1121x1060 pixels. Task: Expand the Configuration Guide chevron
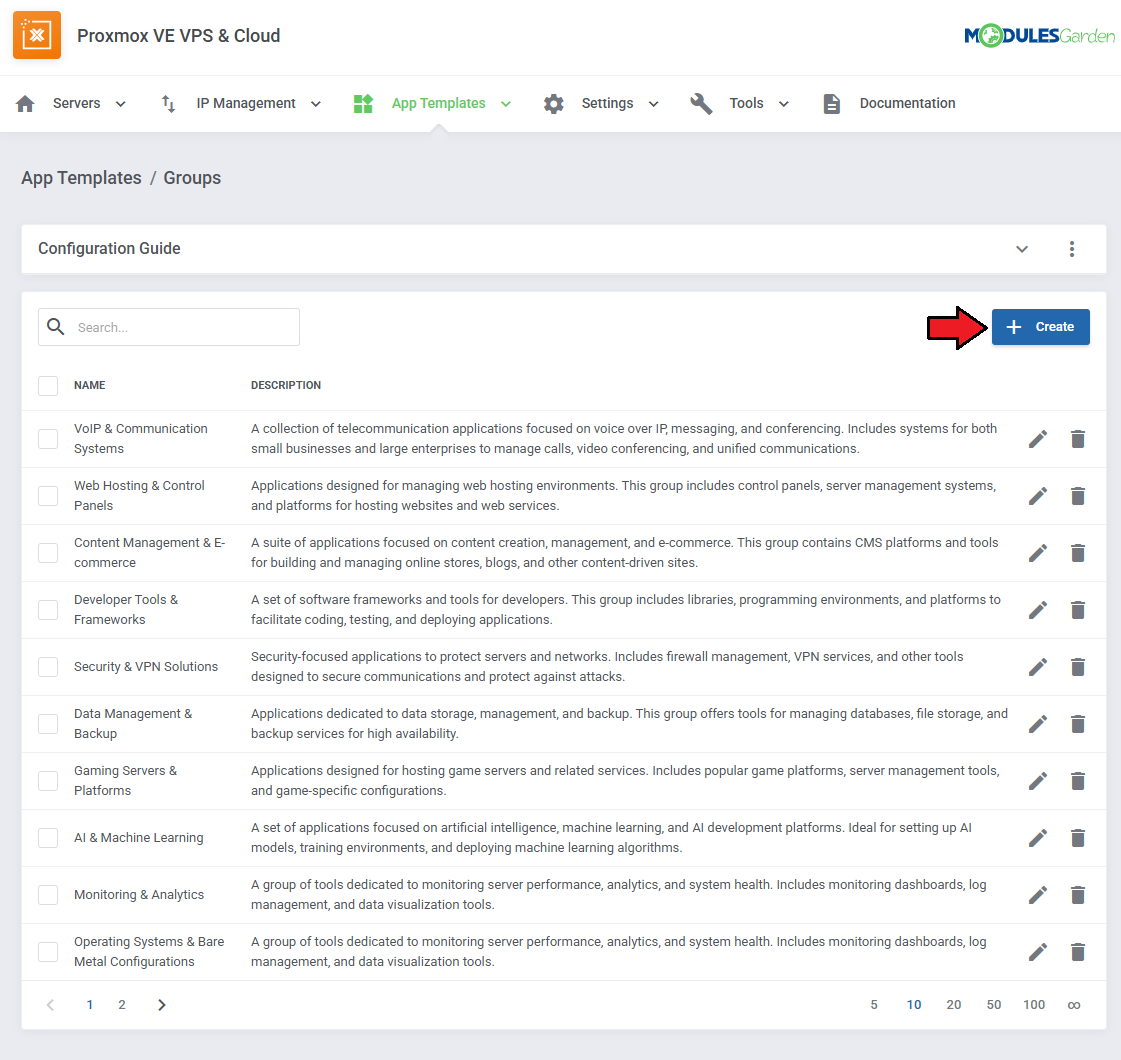point(1022,249)
